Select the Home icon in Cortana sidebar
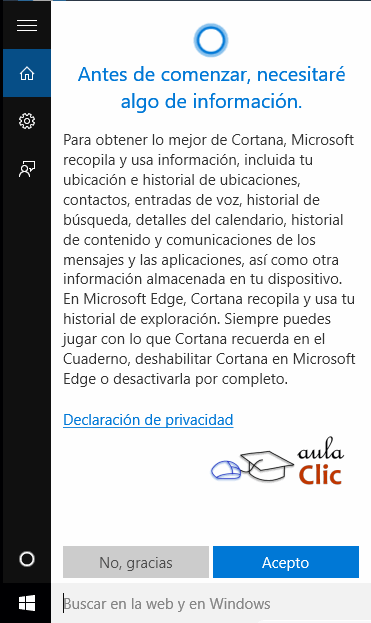This screenshot has height=623, width=371. pyautogui.click(x=27, y=73)
